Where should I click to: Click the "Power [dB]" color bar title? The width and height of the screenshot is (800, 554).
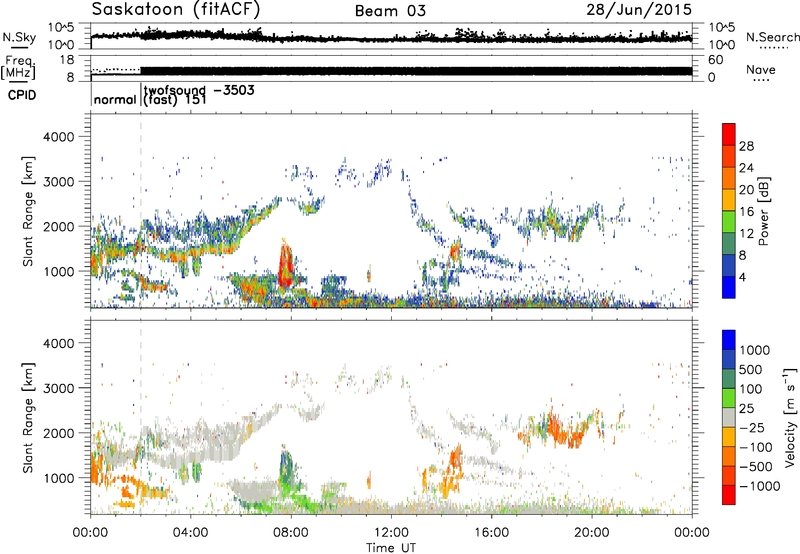coord(764,211)
